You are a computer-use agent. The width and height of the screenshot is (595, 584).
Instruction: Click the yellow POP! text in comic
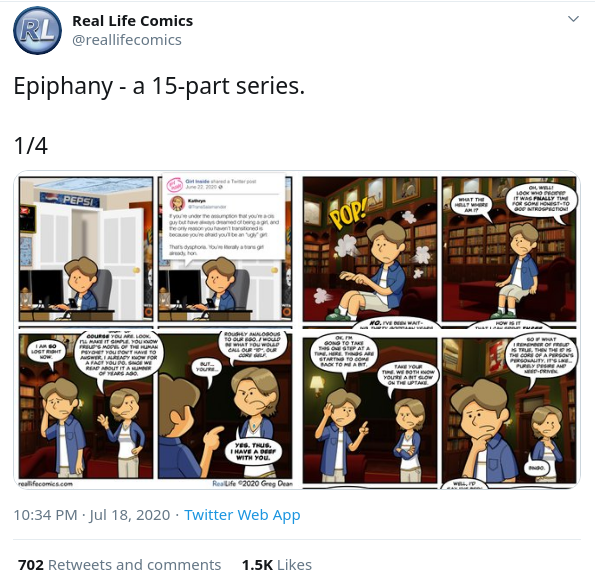[x=349, y=217]
